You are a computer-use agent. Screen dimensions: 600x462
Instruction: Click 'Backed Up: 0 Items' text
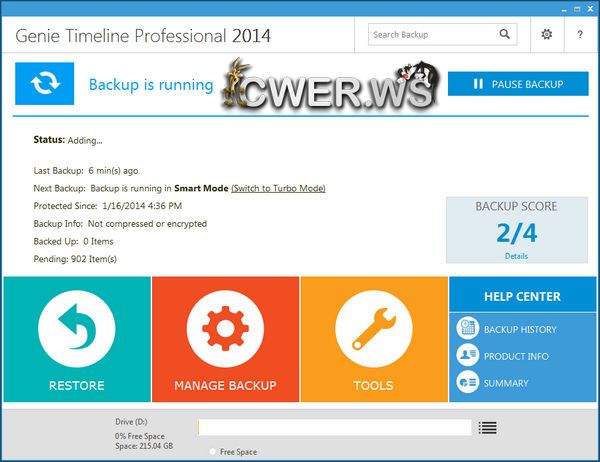tap(73, 242)
